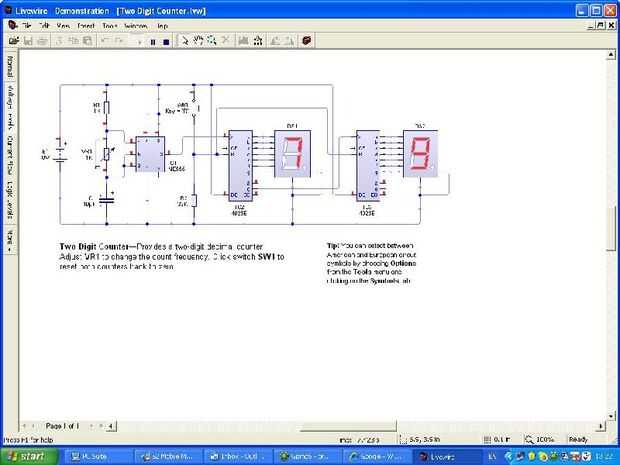Click the brown 3D box icon in the toolbar
The height and width of the screenshot is (465, 620).
[x=306, y=41]
